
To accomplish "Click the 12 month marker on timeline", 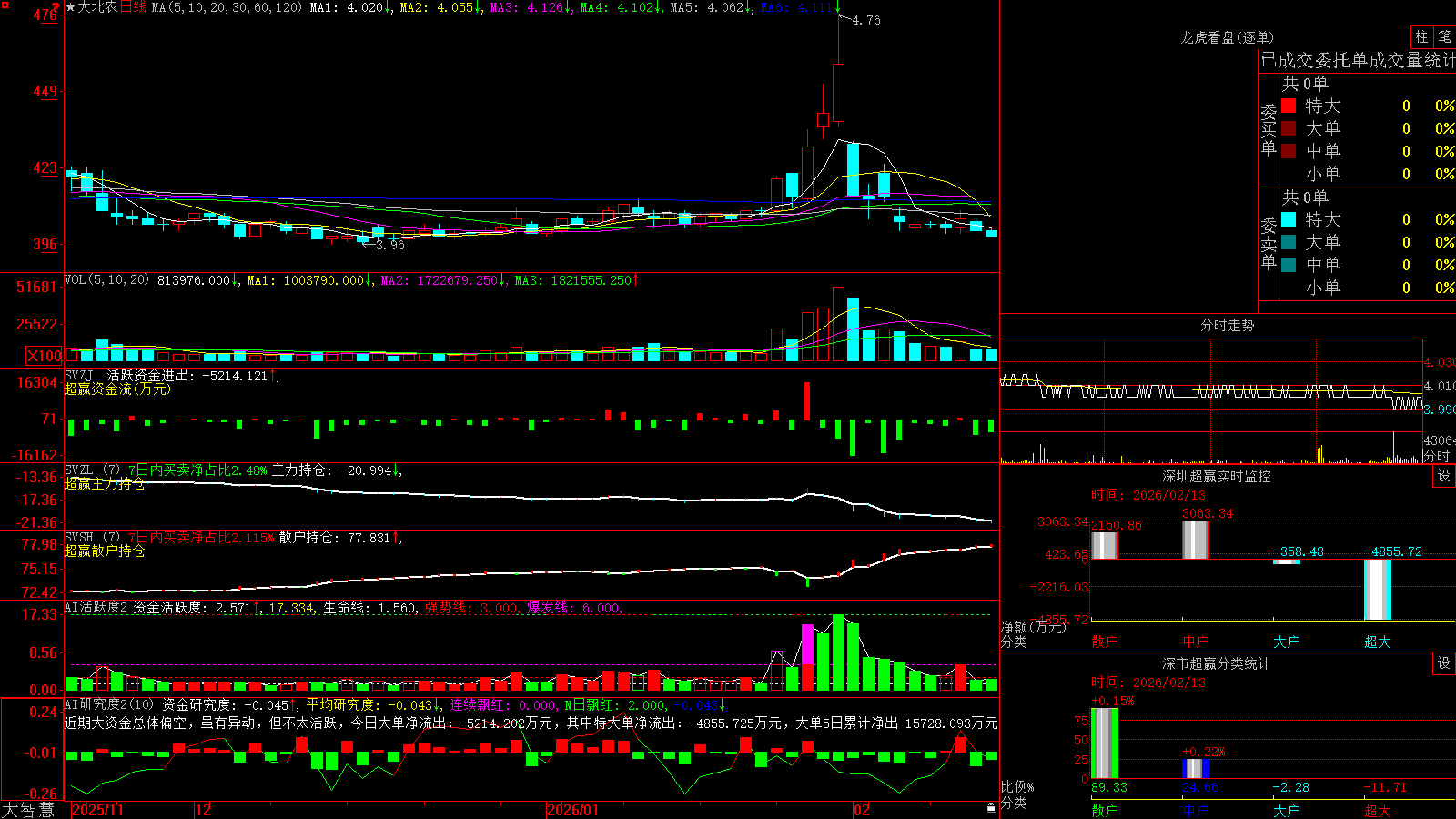I will coord(203,810).
